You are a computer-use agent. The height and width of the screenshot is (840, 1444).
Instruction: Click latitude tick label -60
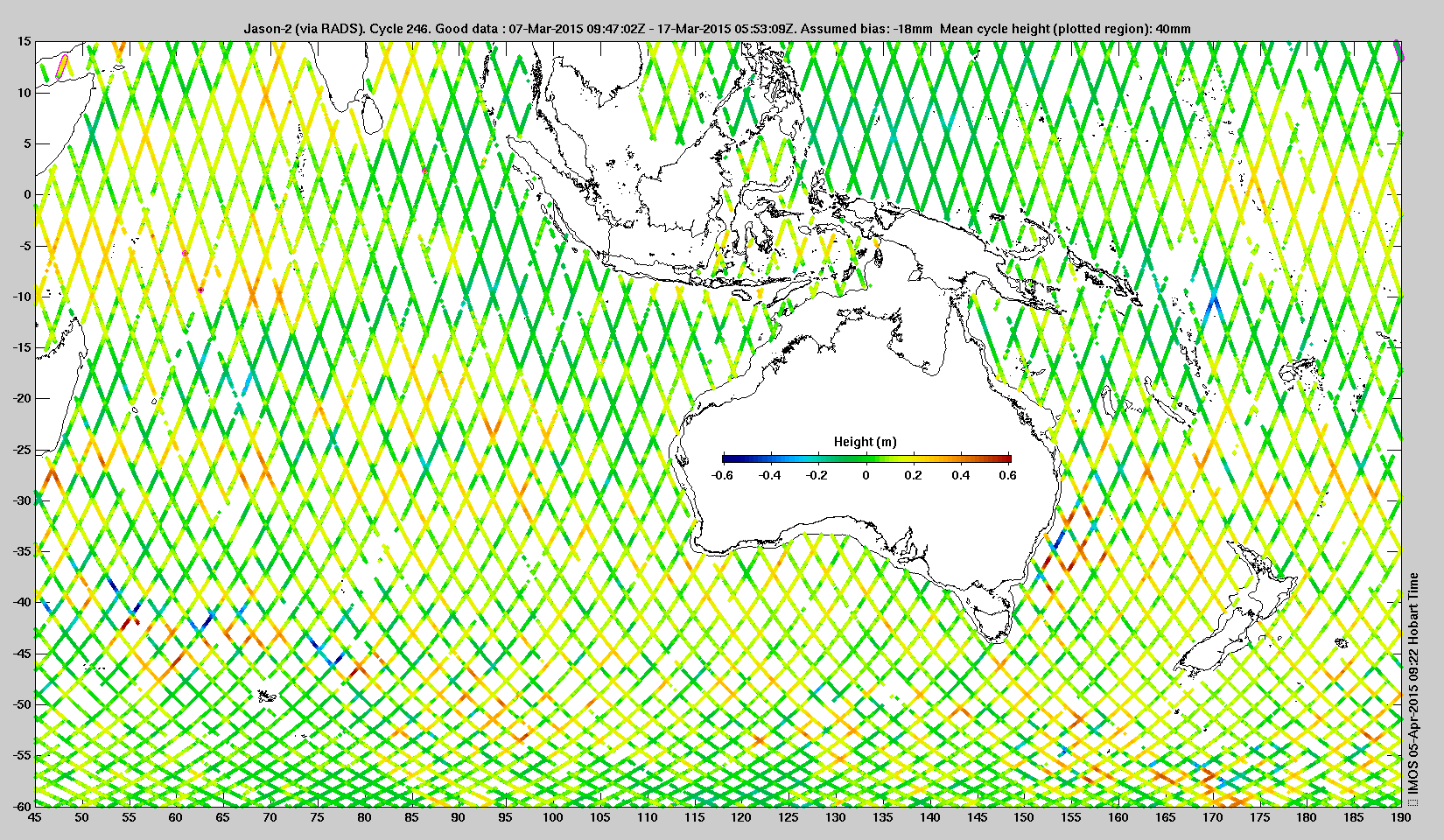click(22, 805)
